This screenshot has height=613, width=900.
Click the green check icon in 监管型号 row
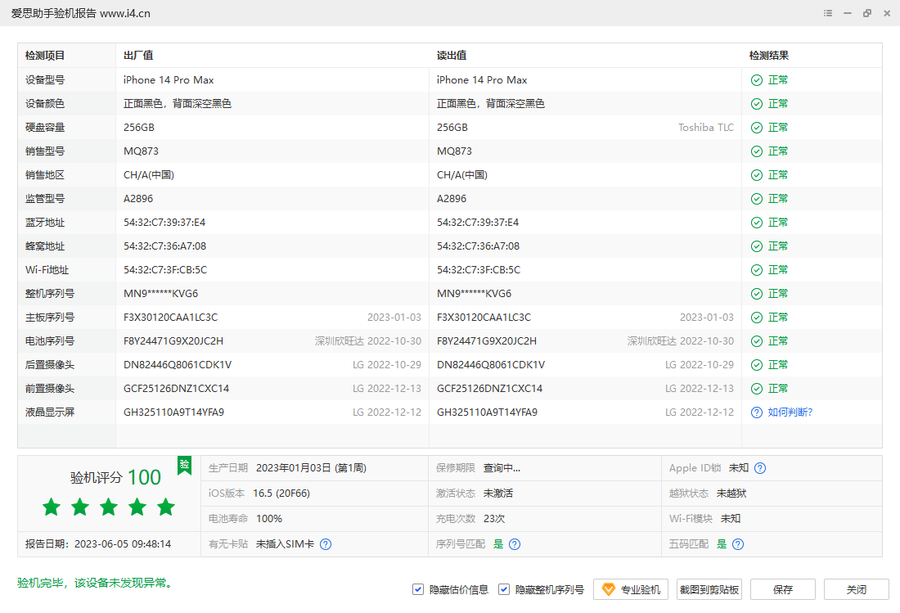[757, 199]
